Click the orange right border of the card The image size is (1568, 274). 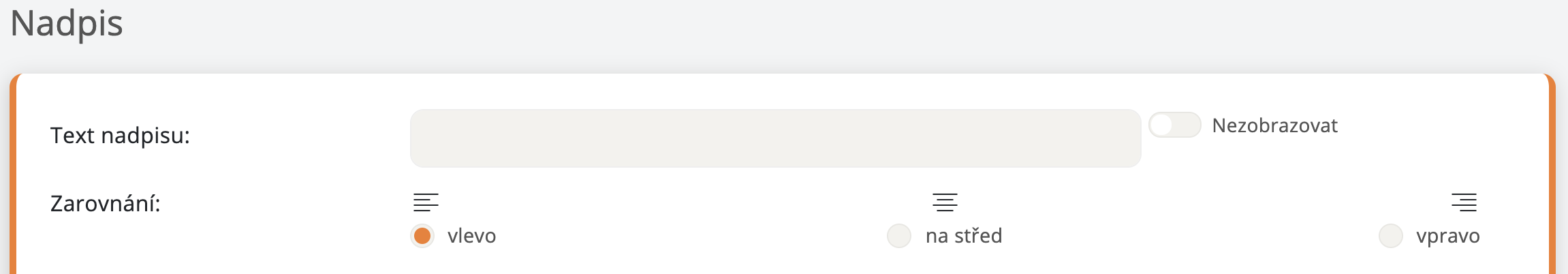tap(1552, 177)
